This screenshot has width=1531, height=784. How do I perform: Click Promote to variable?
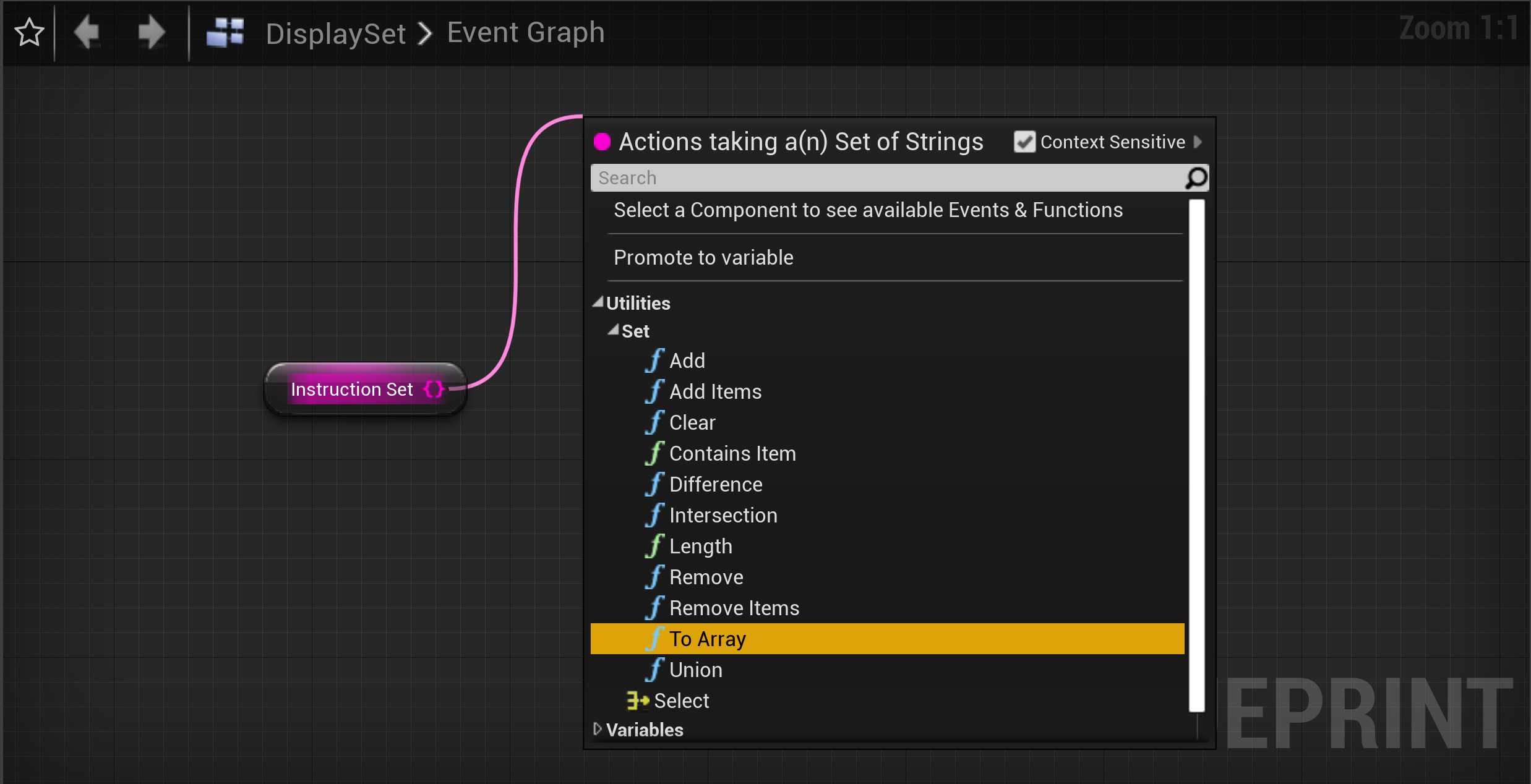click(703, 257)
